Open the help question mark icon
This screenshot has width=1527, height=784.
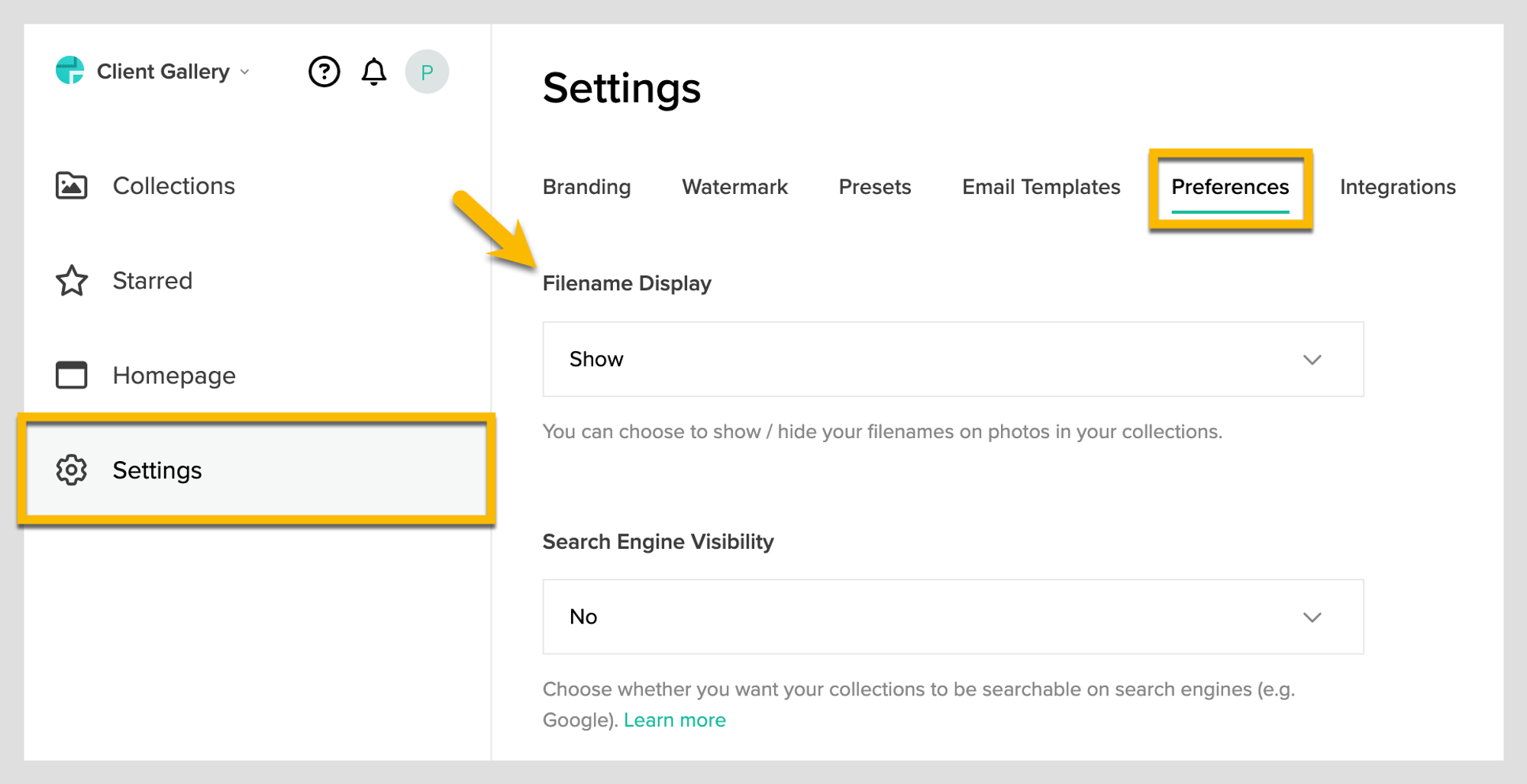click(x=324, y=72)
